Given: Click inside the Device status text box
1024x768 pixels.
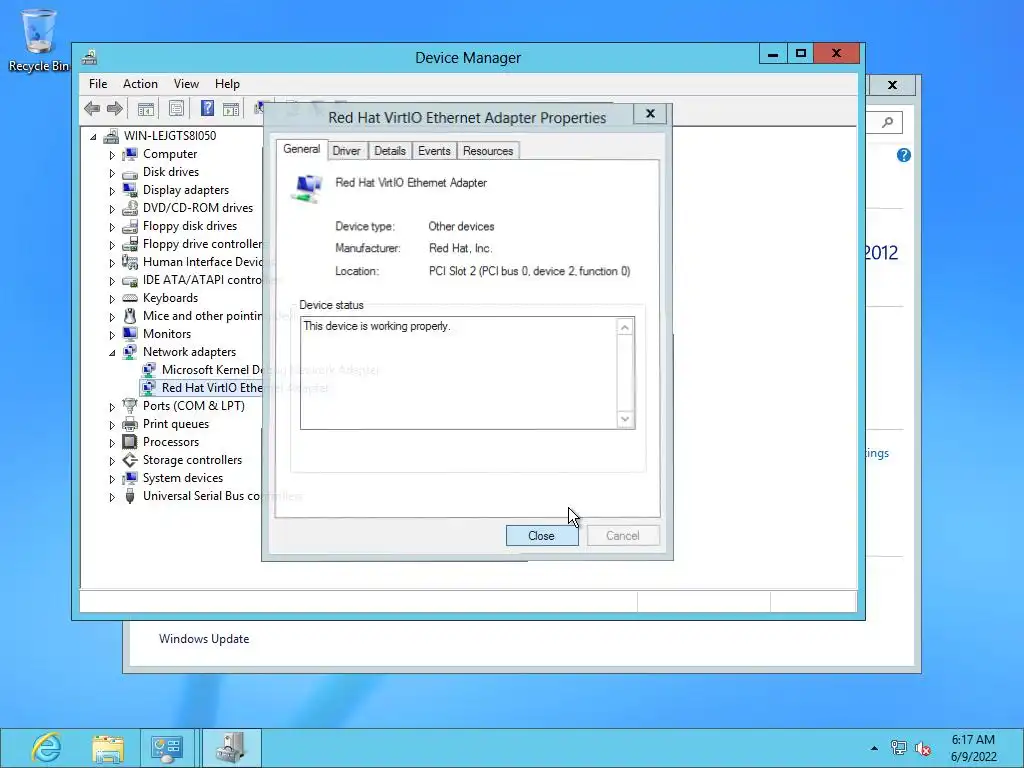Looking at the screenshot, I should [458, 373].
